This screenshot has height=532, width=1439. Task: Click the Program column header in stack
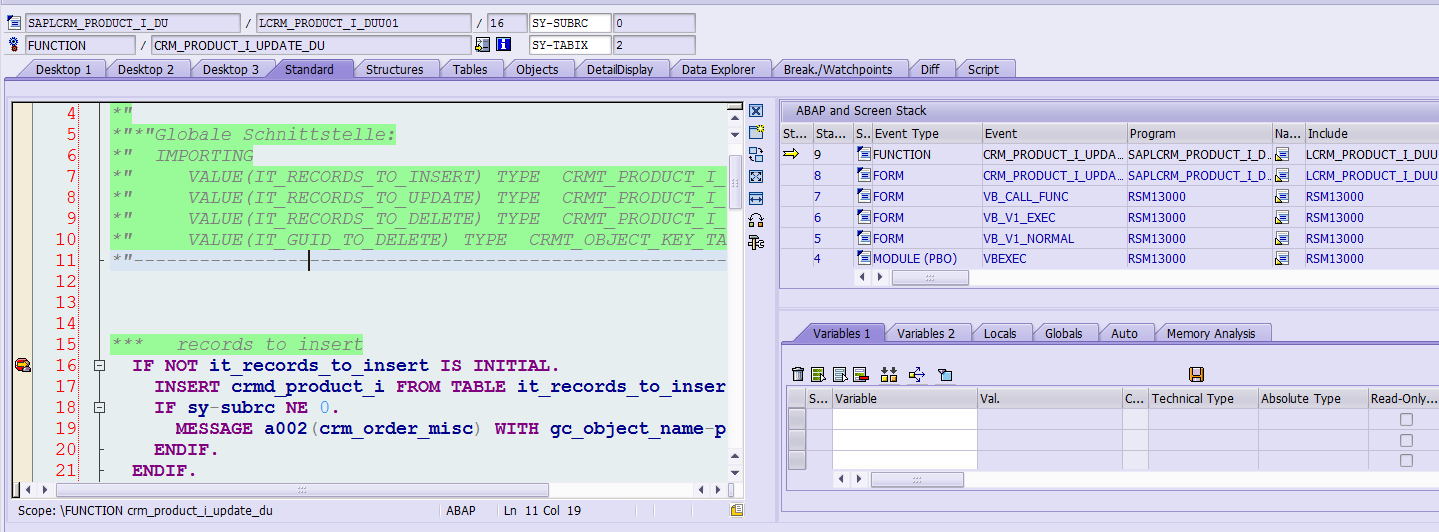click(1199, 133)
